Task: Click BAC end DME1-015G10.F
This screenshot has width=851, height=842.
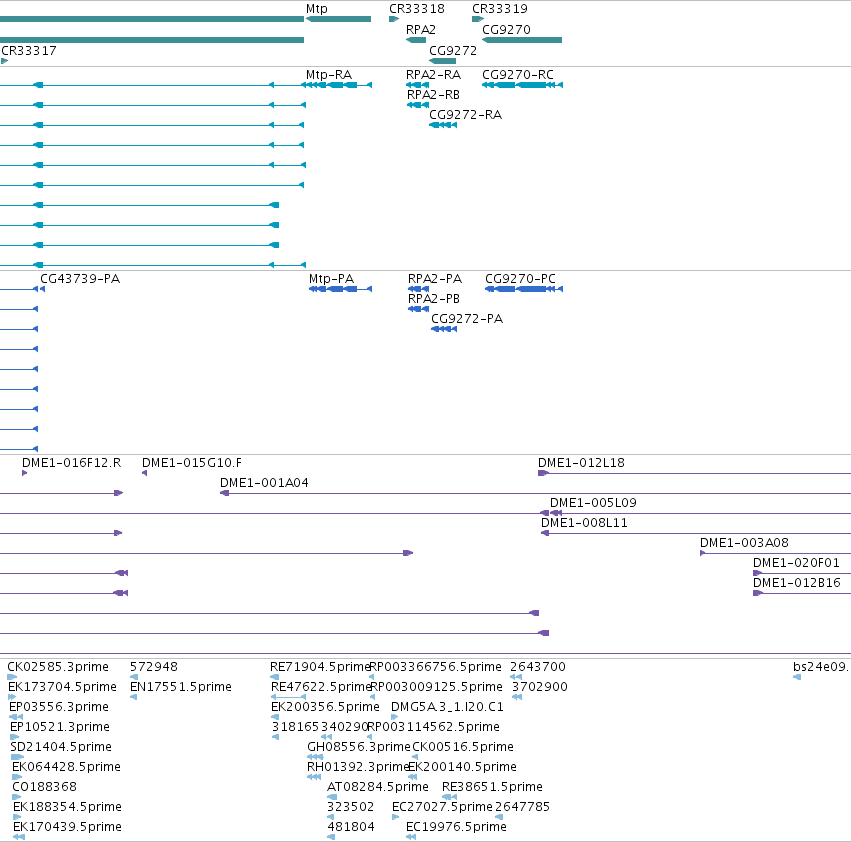Action: coord(192,463)
